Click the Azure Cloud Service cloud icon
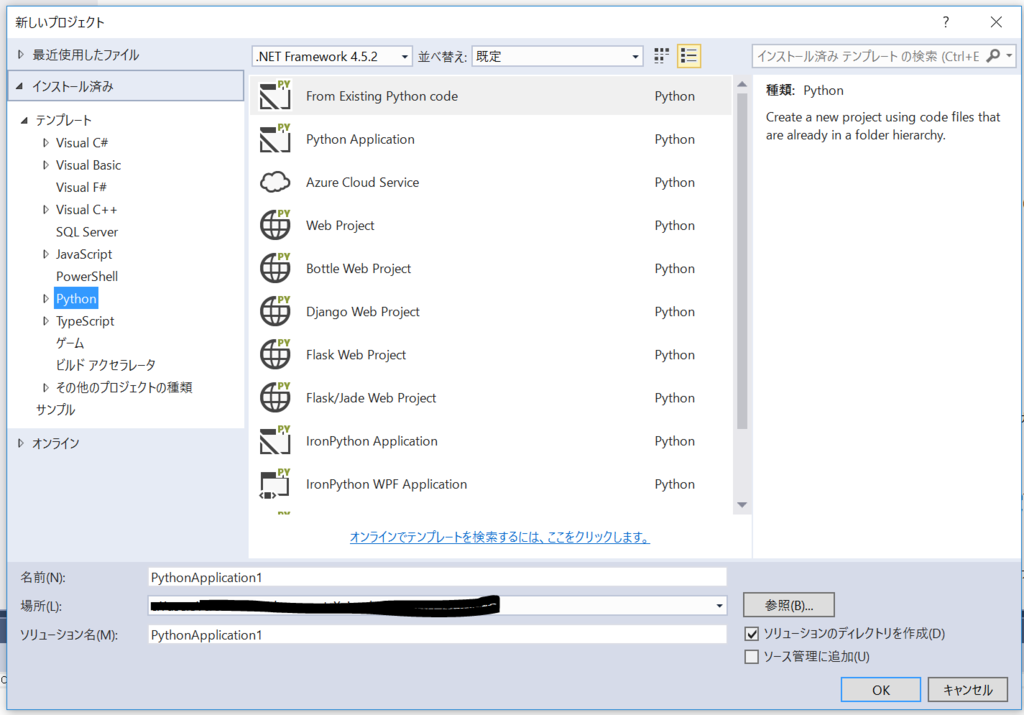The width and height of the screenshot is (1024, 715). [x=275, y=182]
